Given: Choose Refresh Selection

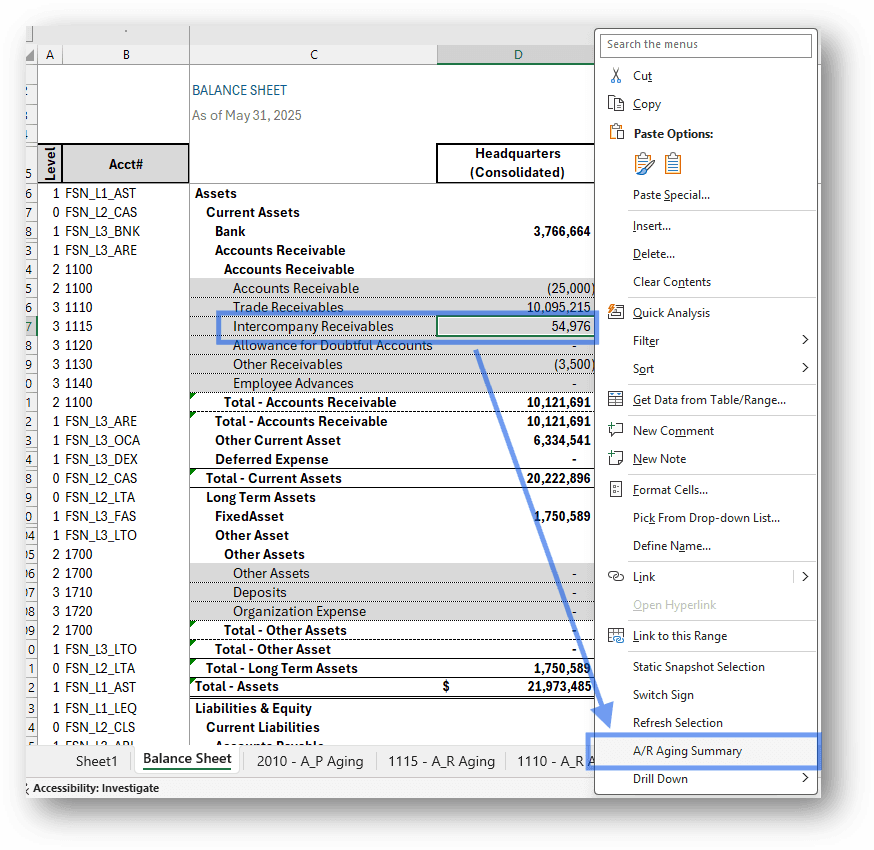Looking at the screenshot, I should pyautogui.click(x=677, y=723).
